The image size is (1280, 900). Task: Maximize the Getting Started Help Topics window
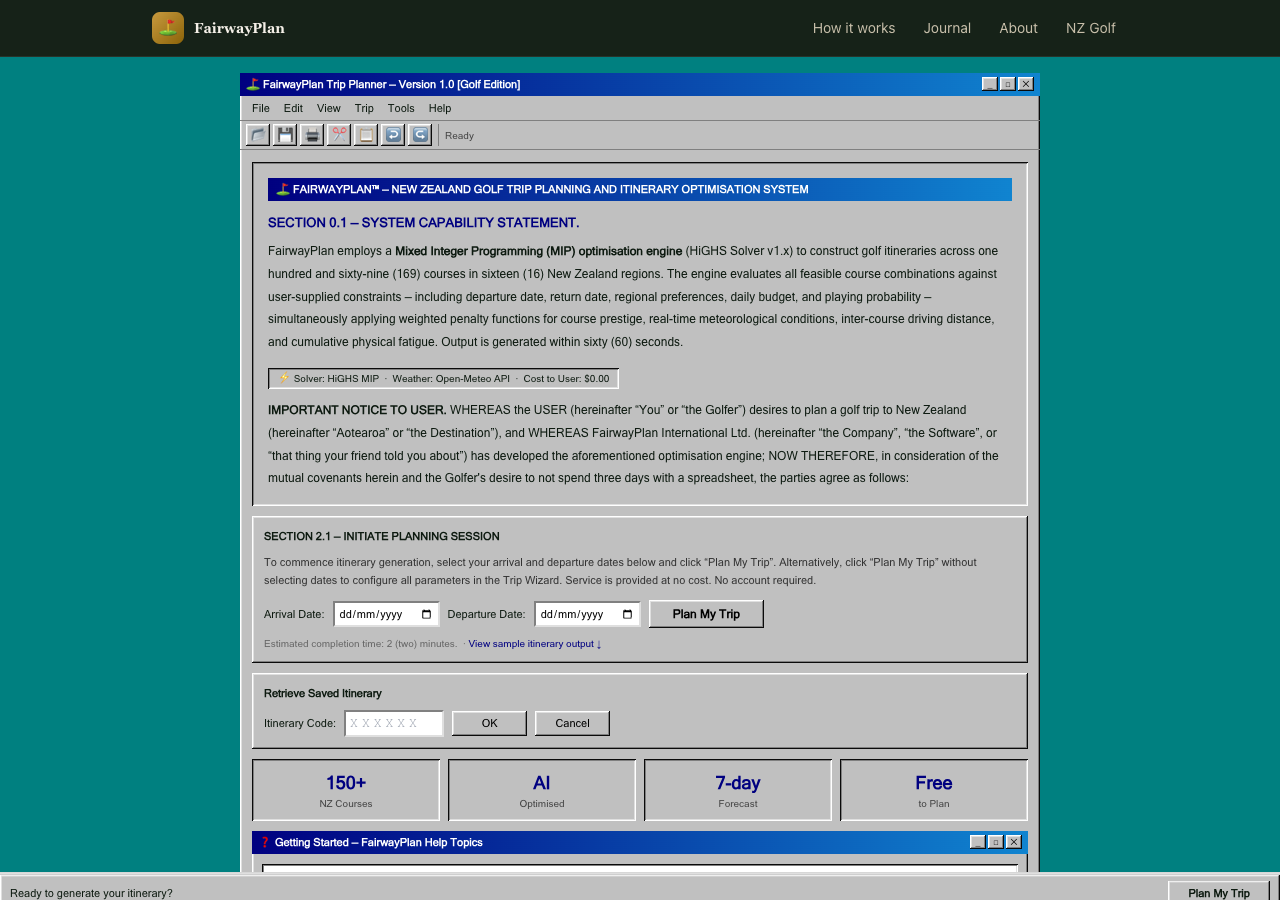996,842
